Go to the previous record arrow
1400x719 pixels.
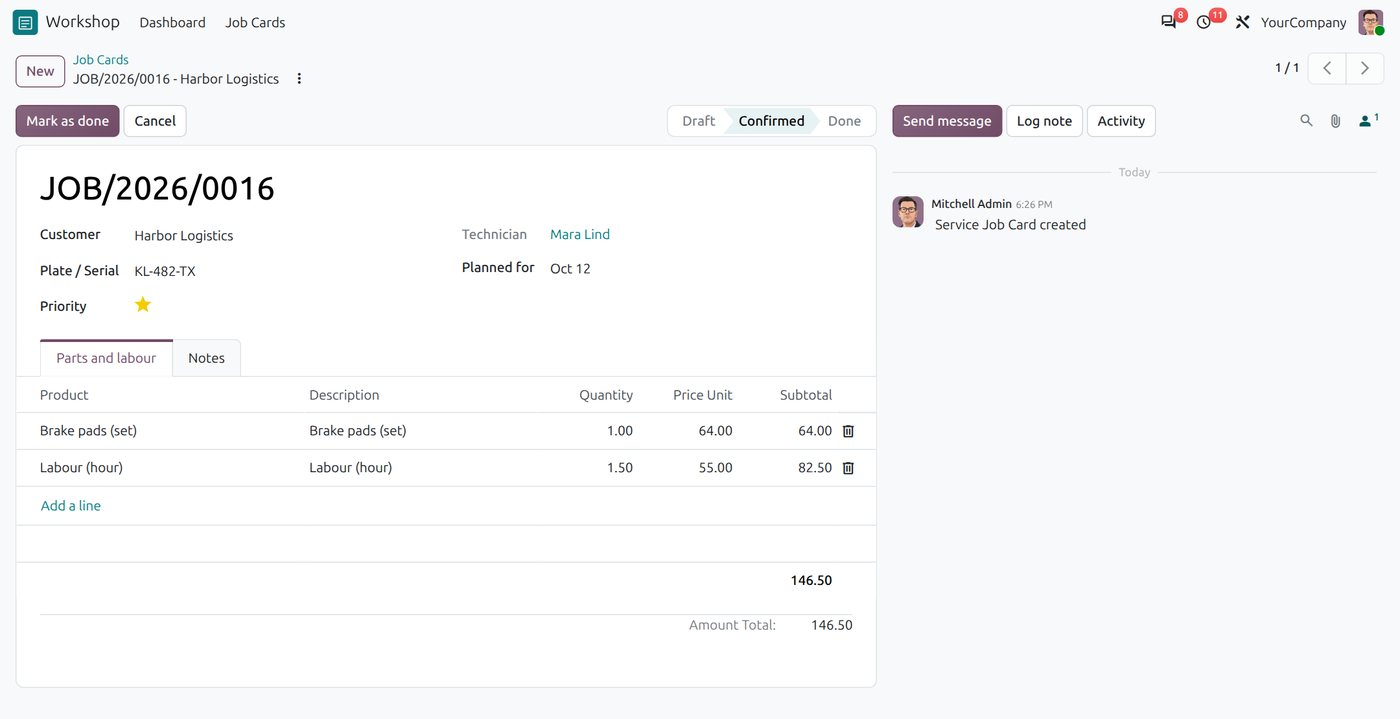click(1327, 68)
